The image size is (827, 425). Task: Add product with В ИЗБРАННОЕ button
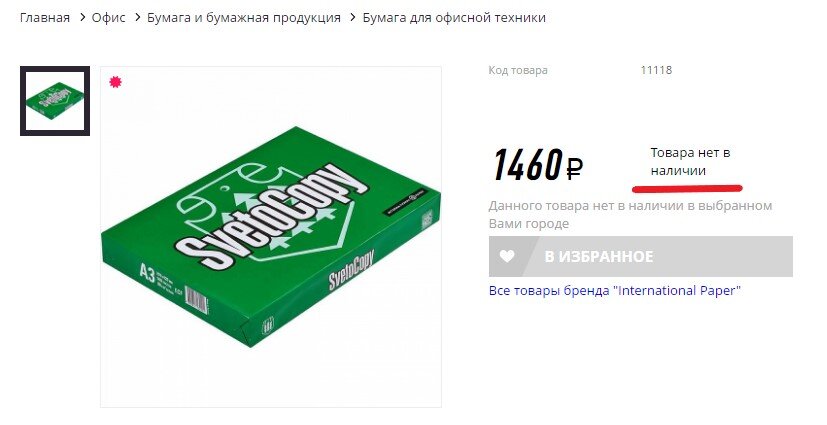(x=640, y=256)
